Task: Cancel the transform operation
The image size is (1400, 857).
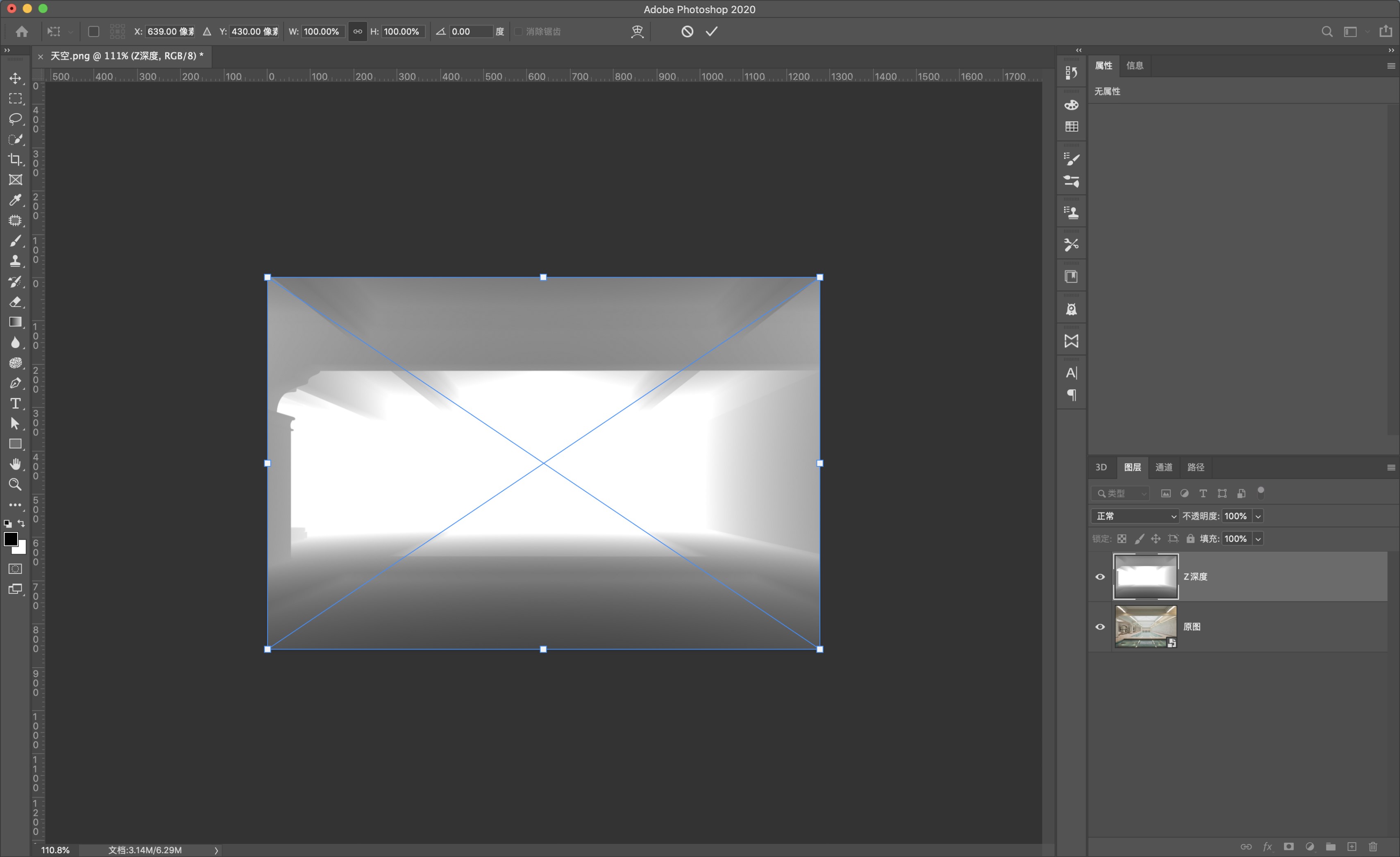Action: (x=687, y=31)
